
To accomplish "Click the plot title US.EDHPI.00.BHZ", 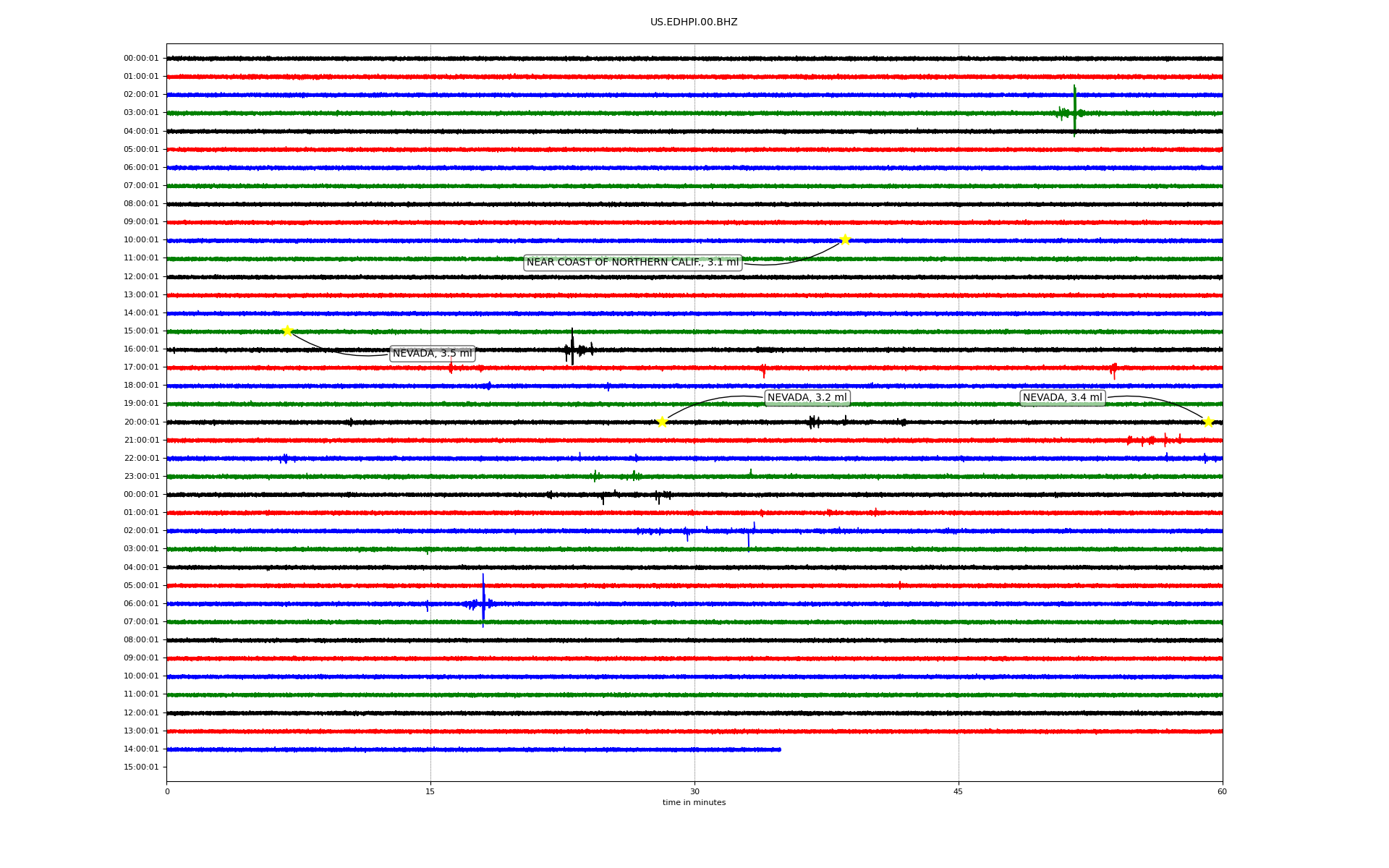I will pos(694,22).
